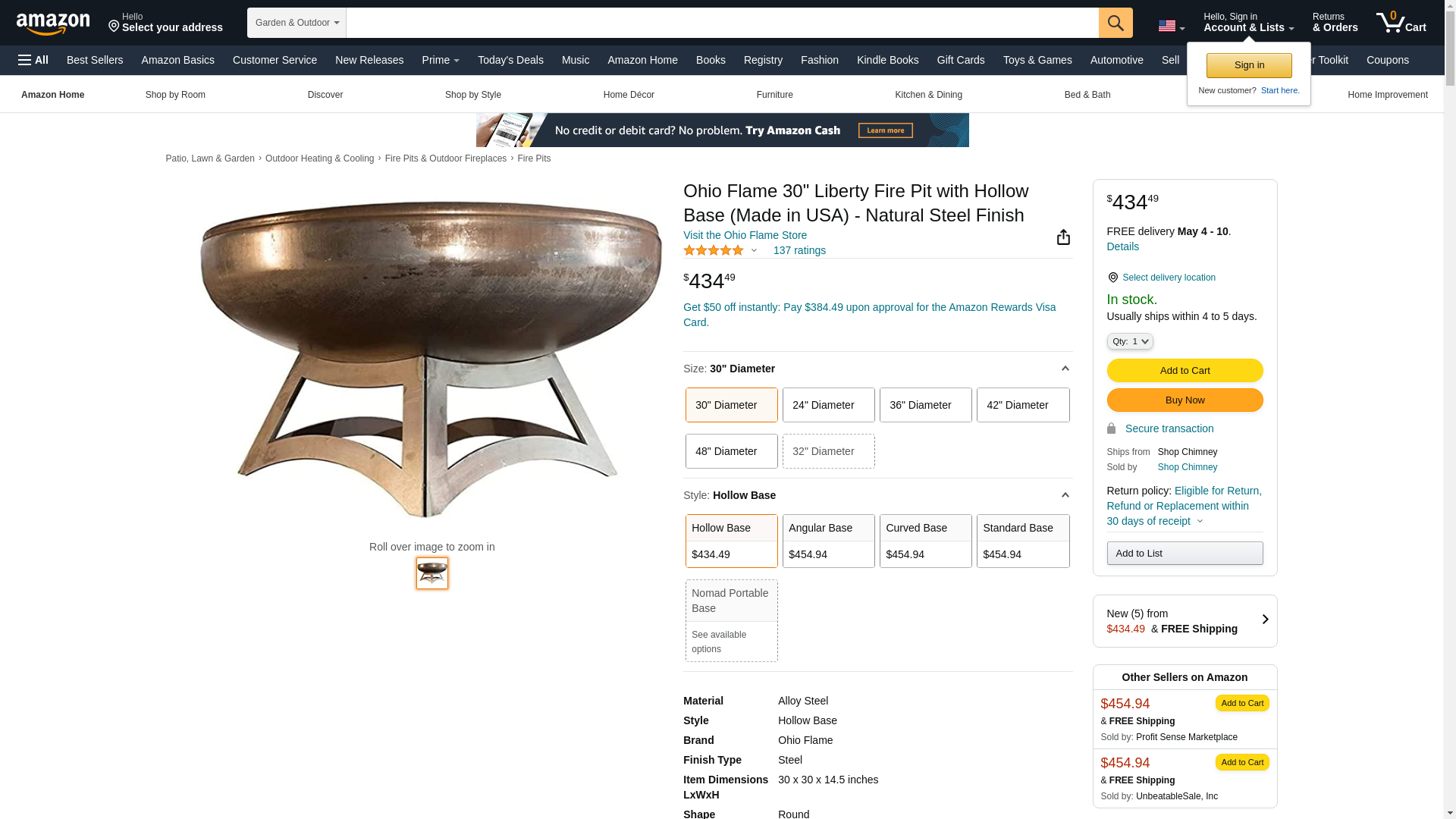Click the country flag language selector
This screenshot has height=819, width=1456.
(x=1171, y=27)
